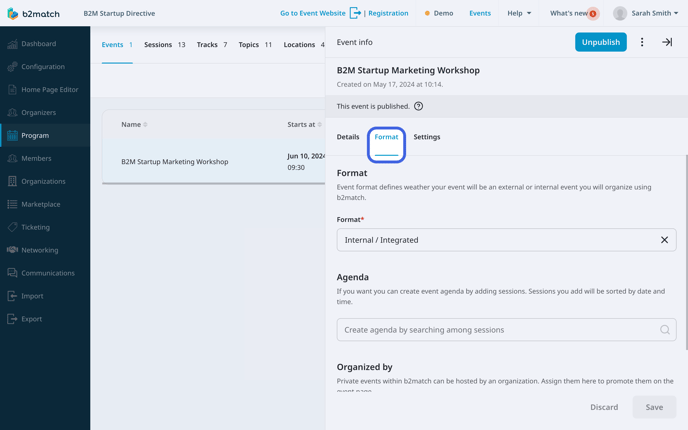Screen dimensions: 688x430
Task: Select the Sessions tab
Action: click(x=165, y=45)
